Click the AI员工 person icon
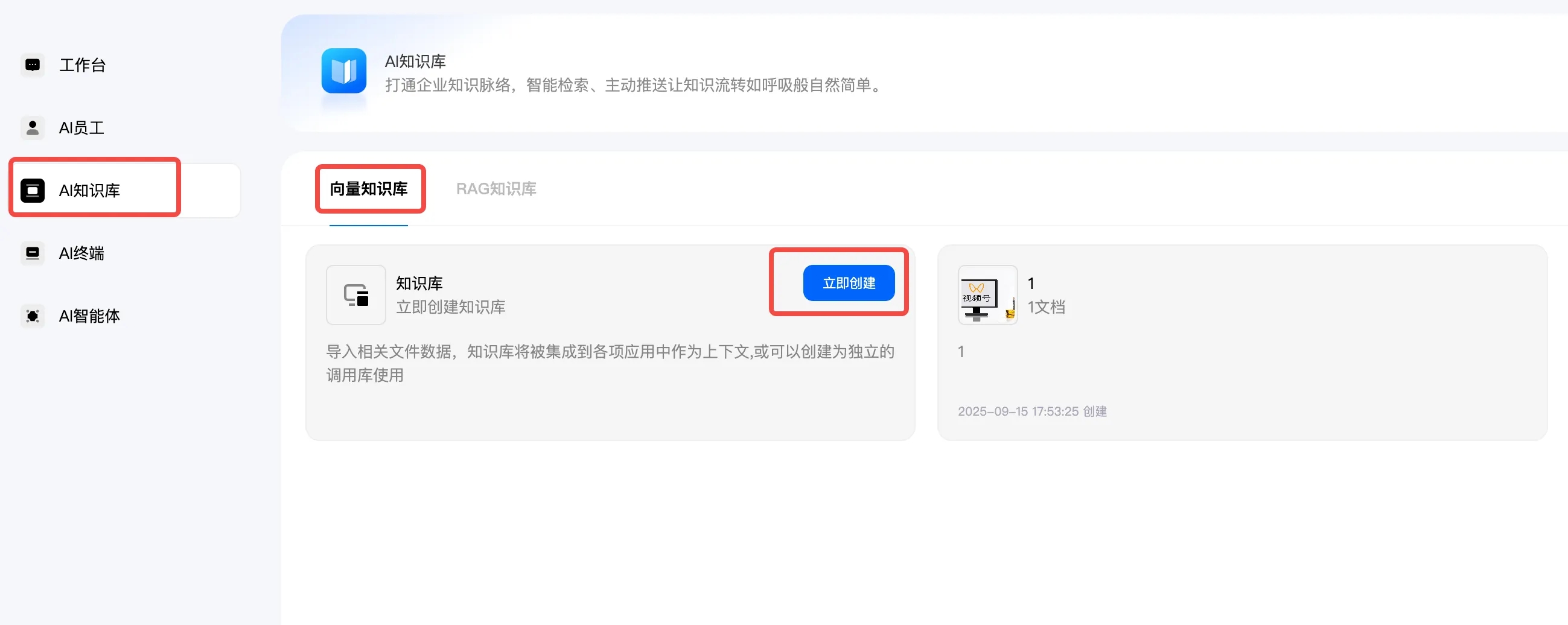The width and height of the screenshot is (1568, 625). click(32, 128)
